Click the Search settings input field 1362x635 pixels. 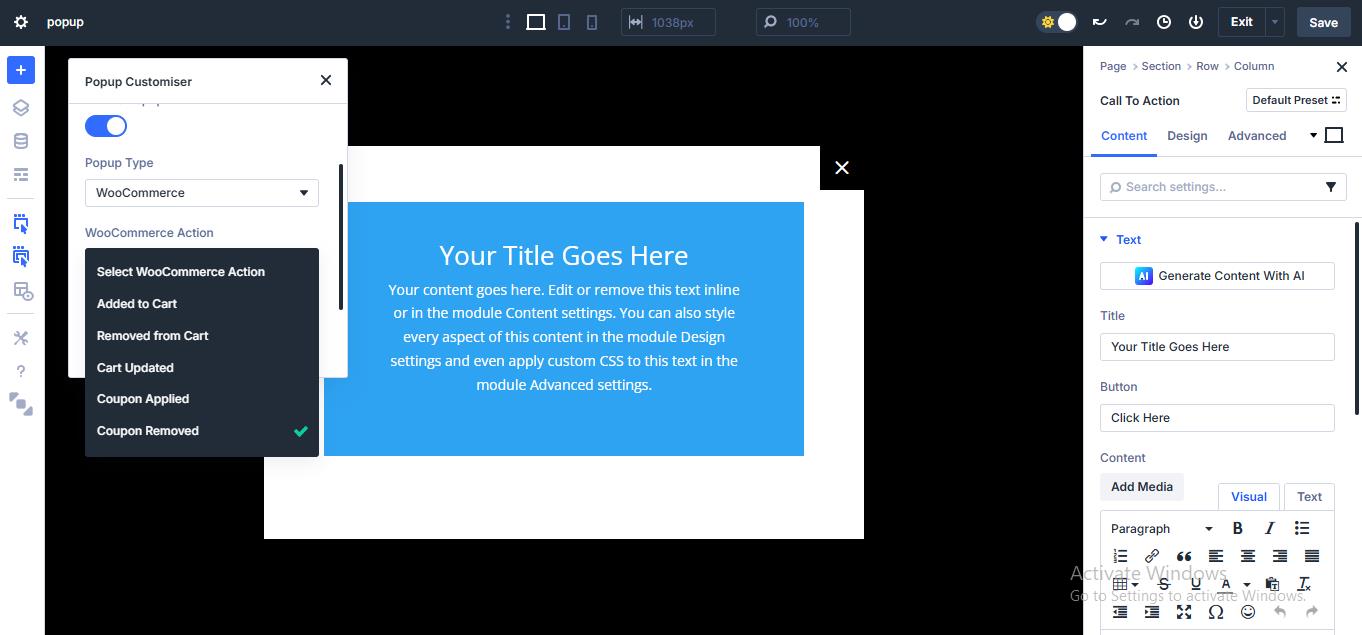pos(1210,187)
